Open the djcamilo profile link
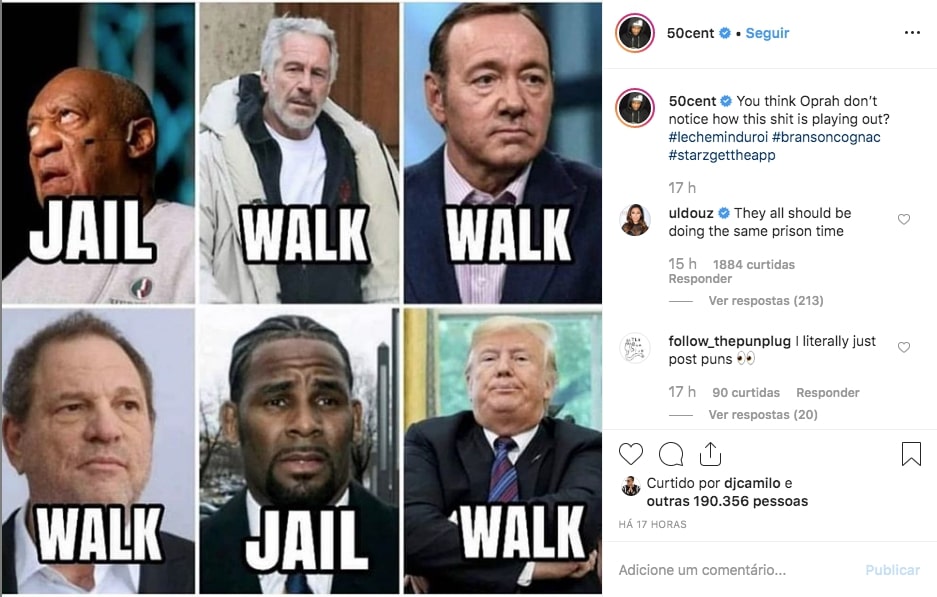 pyautogui.click(x=752, y=483)
